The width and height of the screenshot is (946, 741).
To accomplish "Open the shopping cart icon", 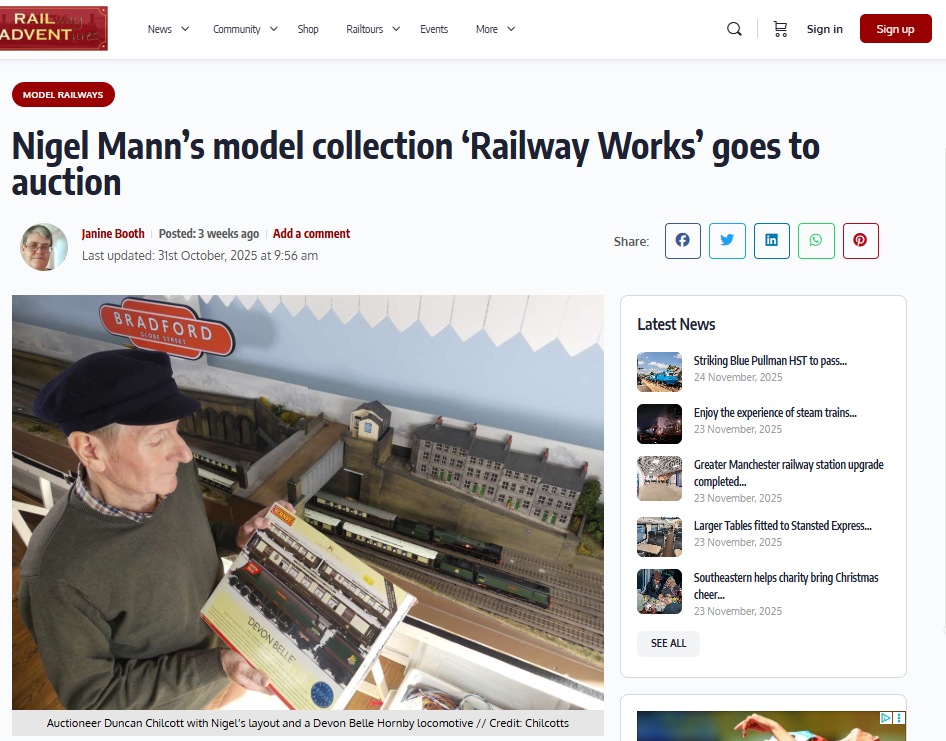I will coord(780,29).
